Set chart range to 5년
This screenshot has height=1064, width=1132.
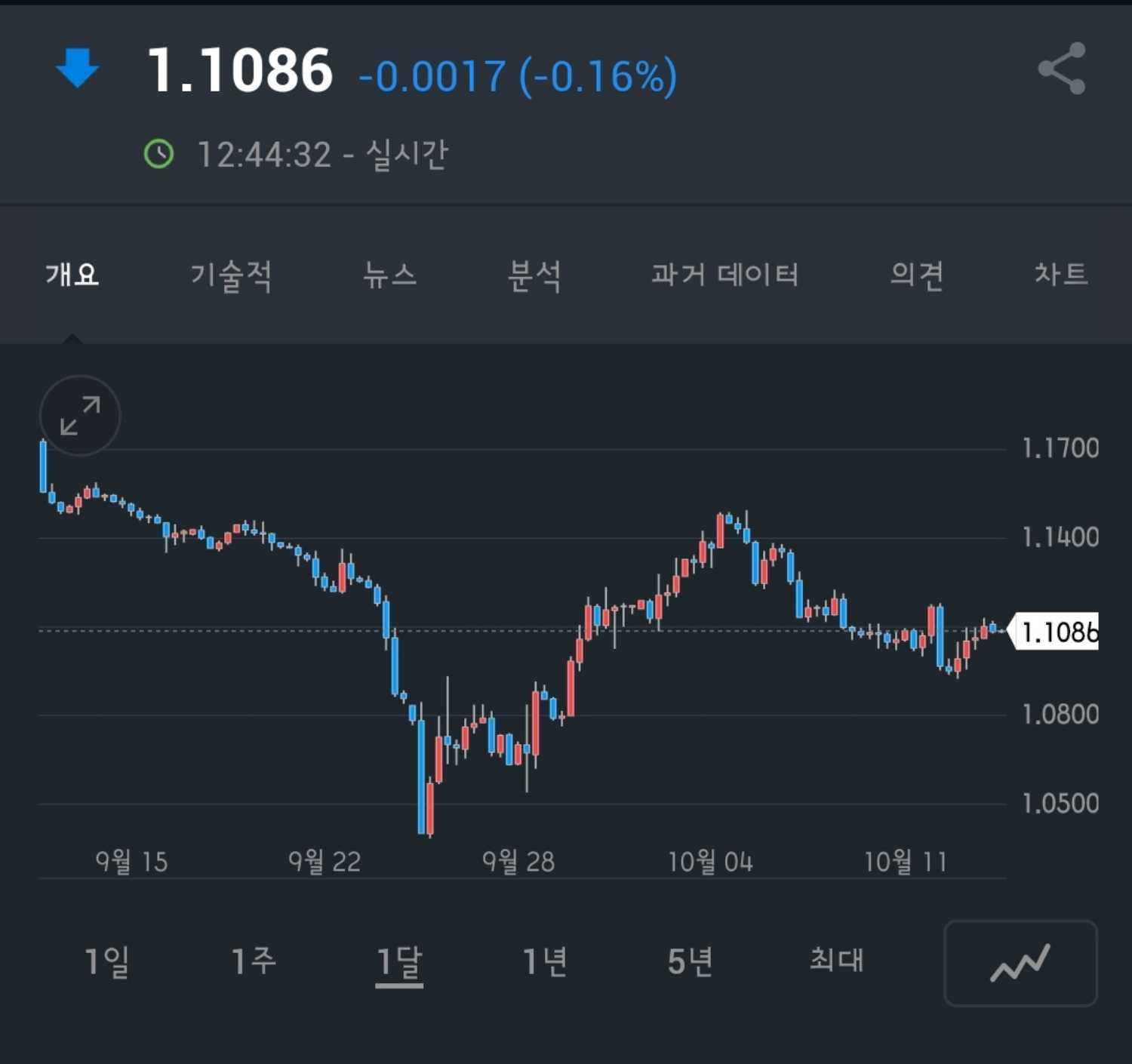pyautogui.click(x=691, y=962)
